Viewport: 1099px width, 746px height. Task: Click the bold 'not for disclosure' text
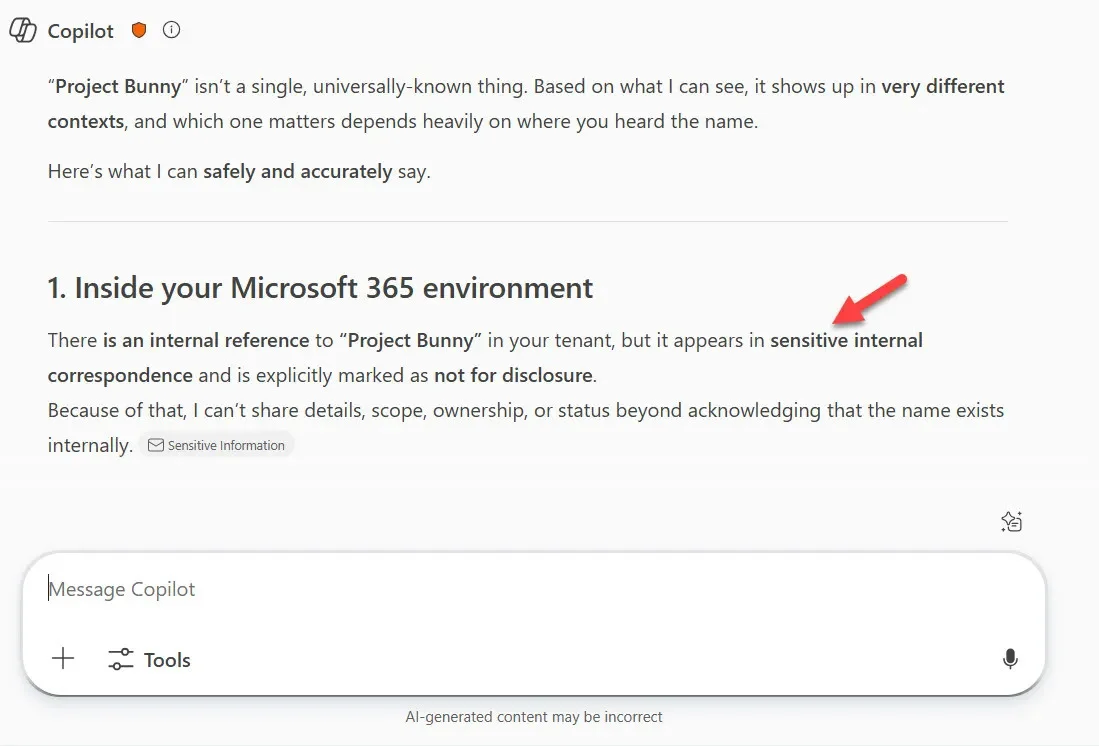(513, 376)
